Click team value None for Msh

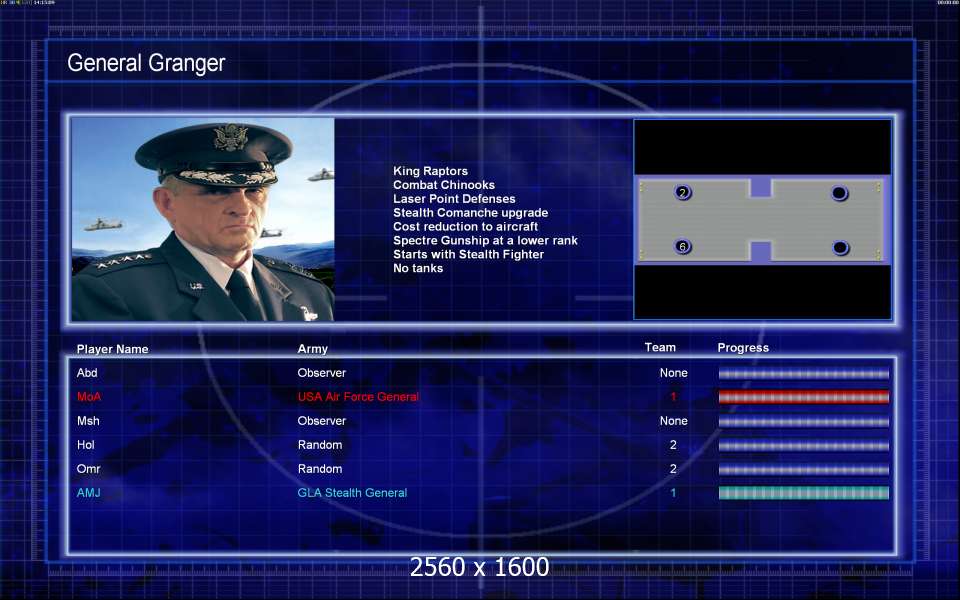673,421
